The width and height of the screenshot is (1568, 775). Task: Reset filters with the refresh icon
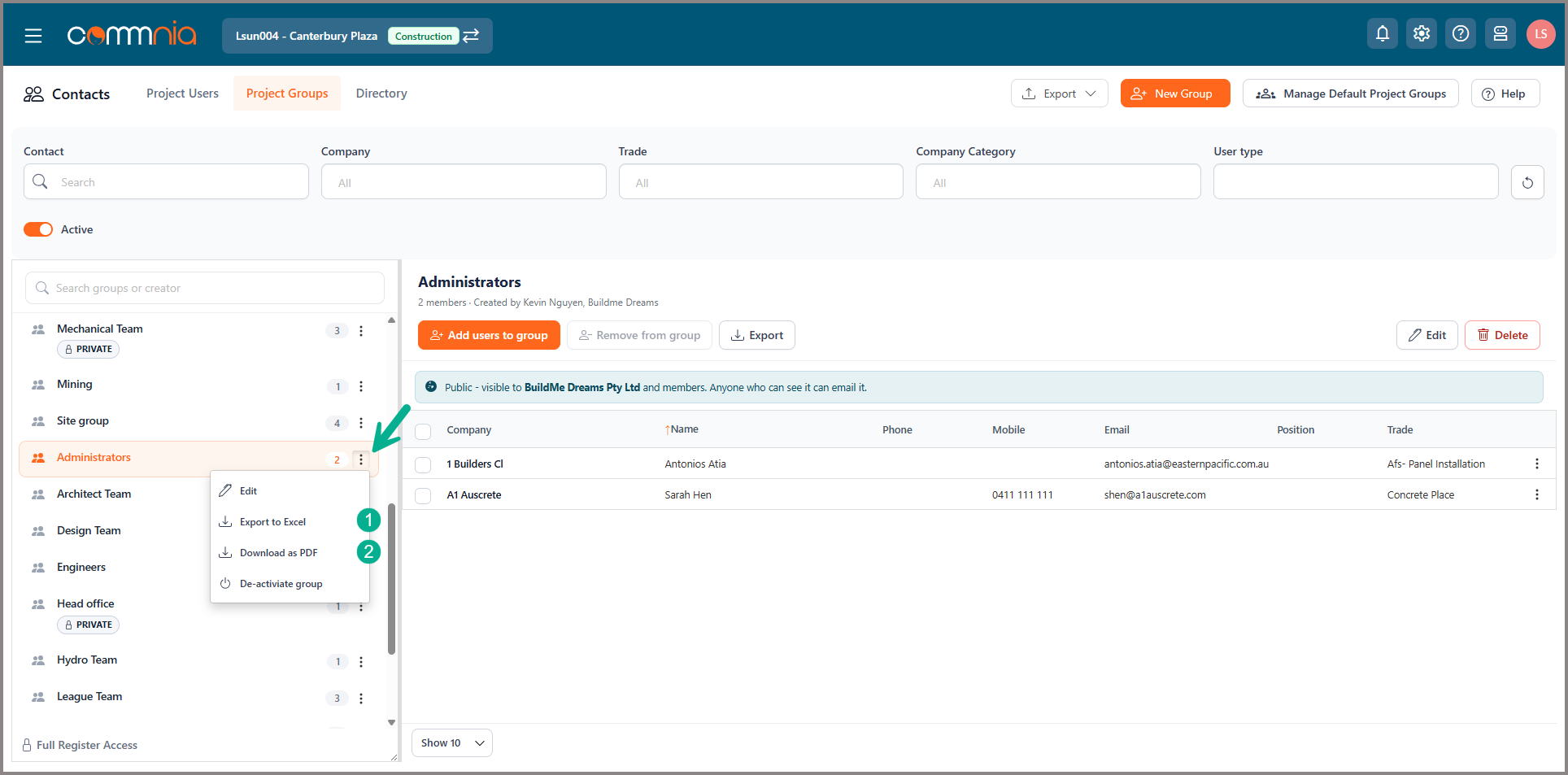click(1527, 182)
